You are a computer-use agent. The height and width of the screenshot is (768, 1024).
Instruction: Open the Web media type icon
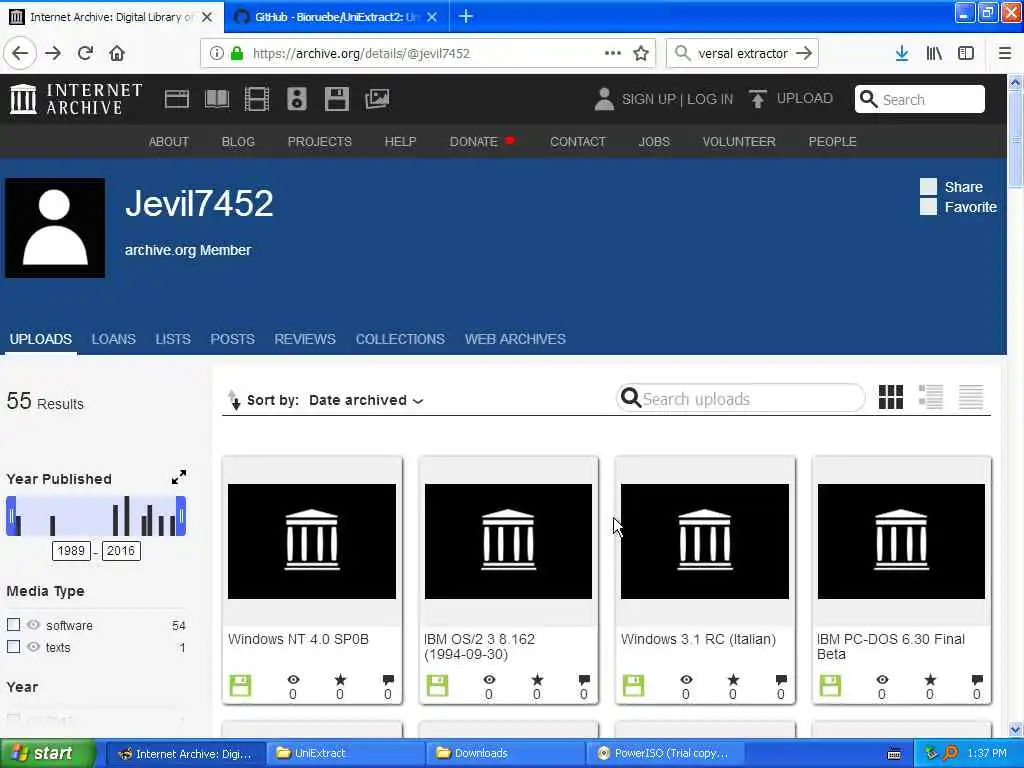coord(176,99)
